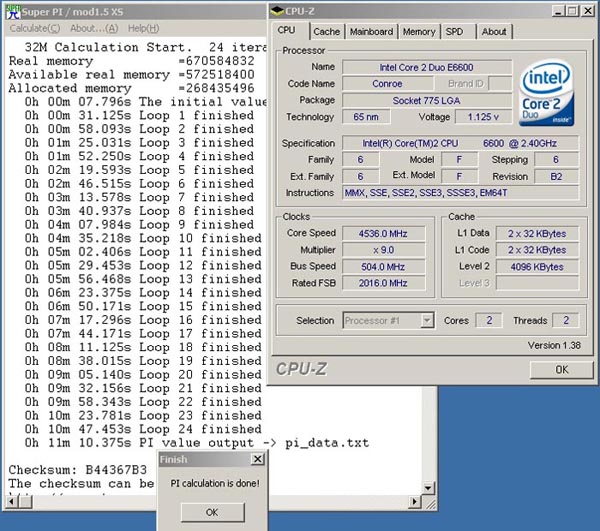The height and width of the screenshot is (531, 600).
Task: Click the Package value 'Socket 775 LGA'
Action: click(x=427, y=101)
